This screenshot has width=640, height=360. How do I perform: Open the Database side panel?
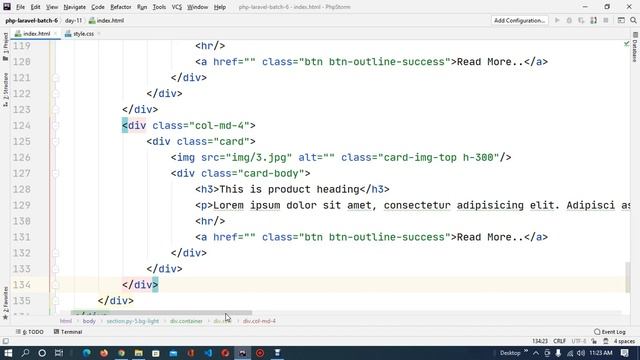(635, 48)
